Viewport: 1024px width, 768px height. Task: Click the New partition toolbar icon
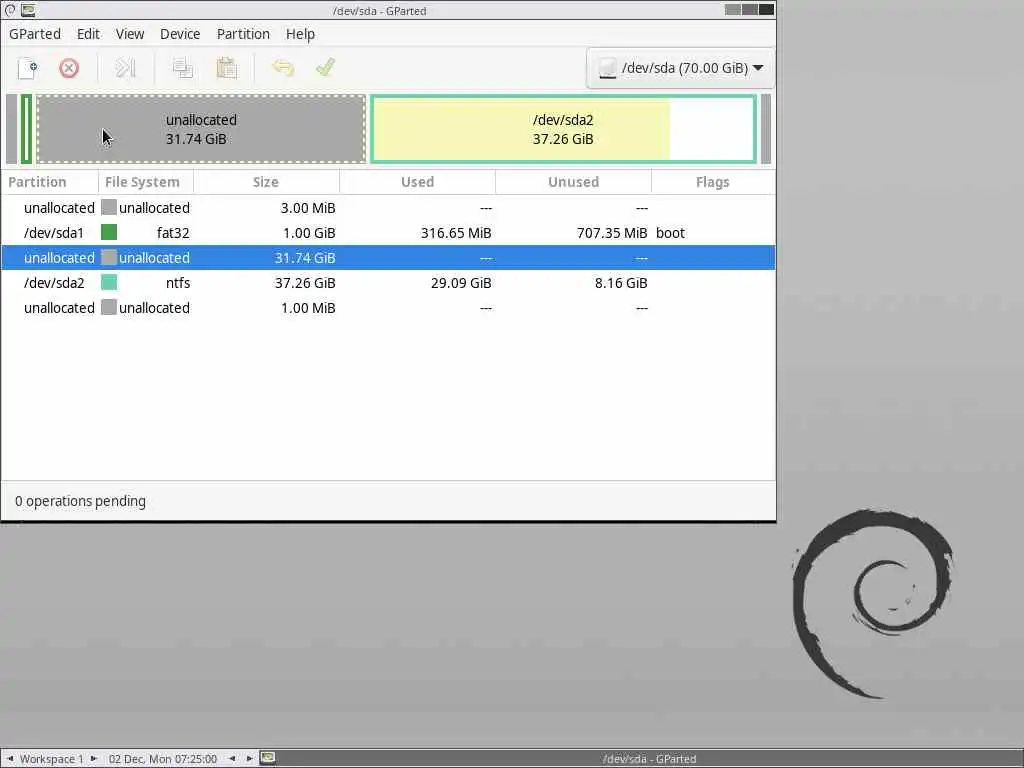[x=27, y=68]
